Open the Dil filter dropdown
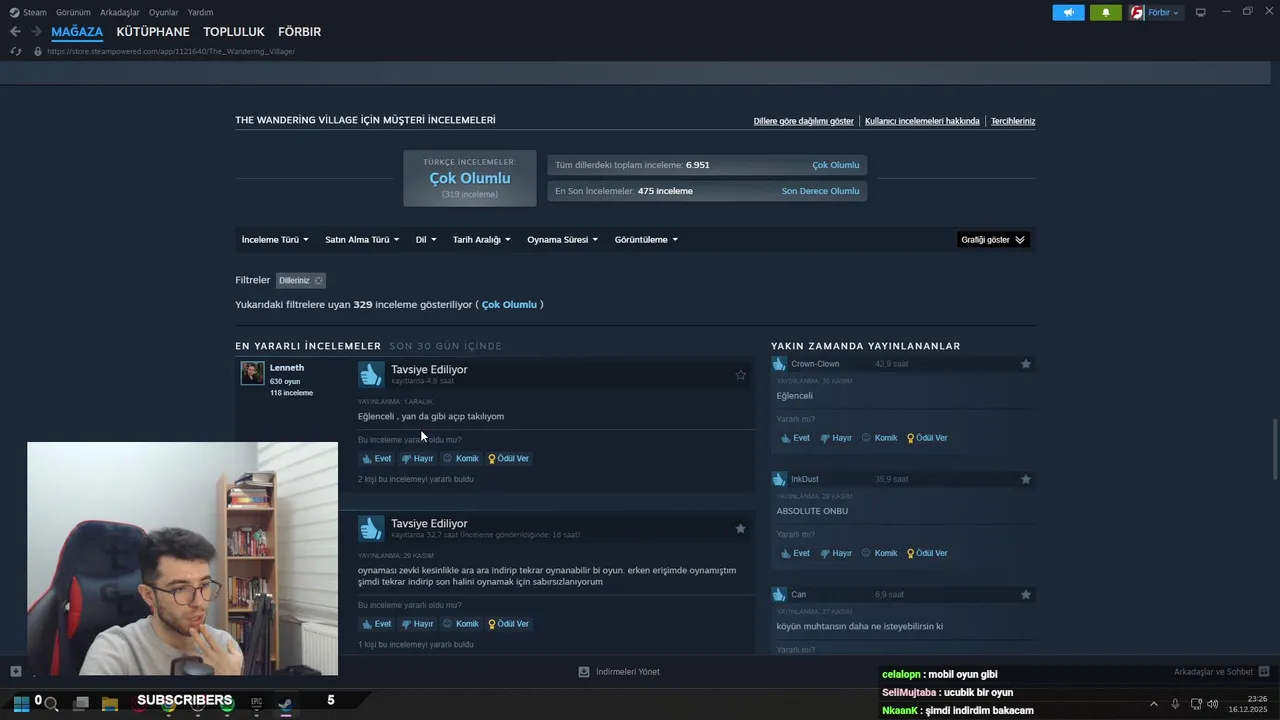Image resolution: width=1280 pixels, height=720 pixels. 426,240
